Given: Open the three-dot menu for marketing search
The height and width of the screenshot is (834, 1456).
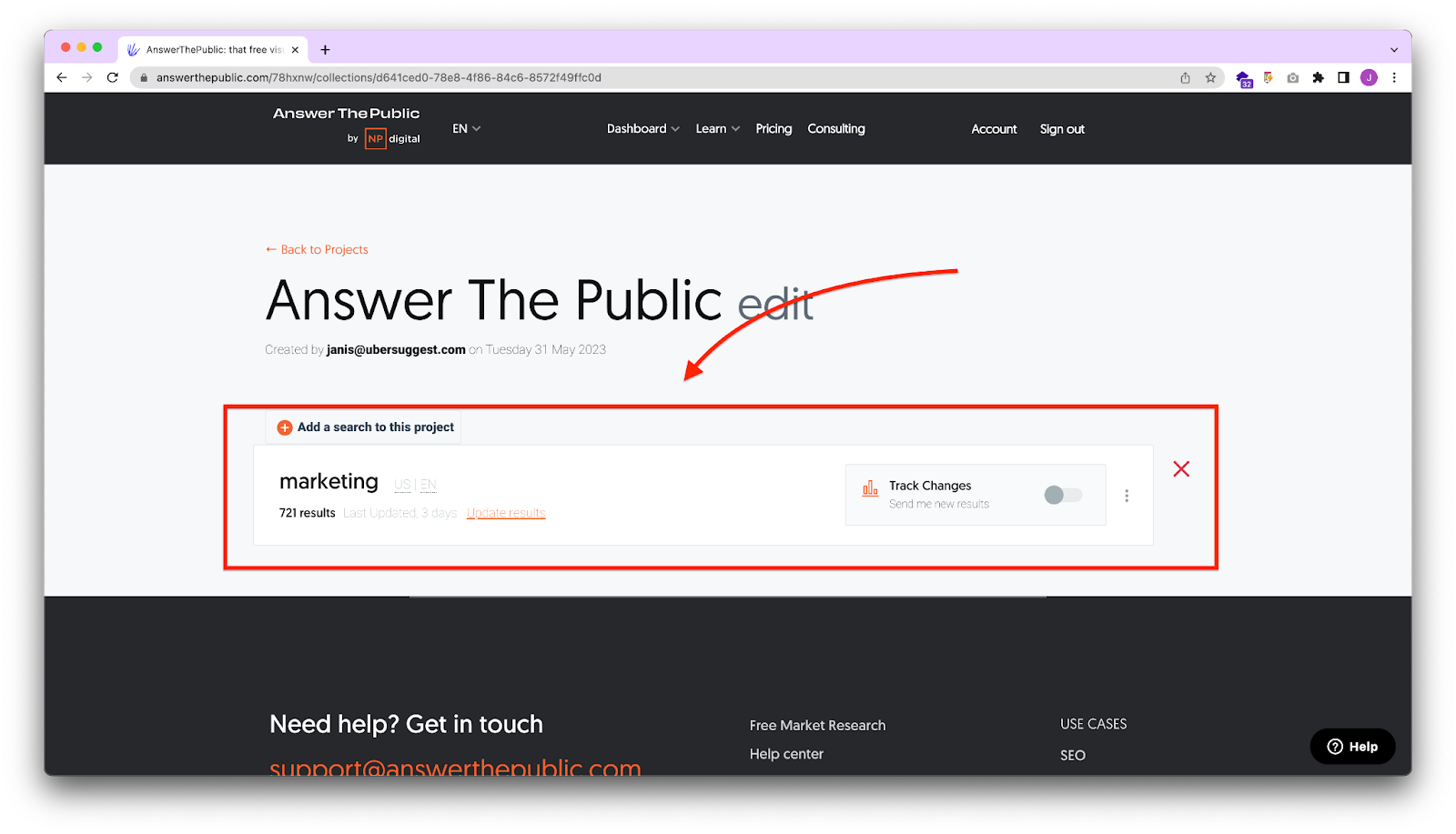Looking at the screenshot, I should (1127, 496).
